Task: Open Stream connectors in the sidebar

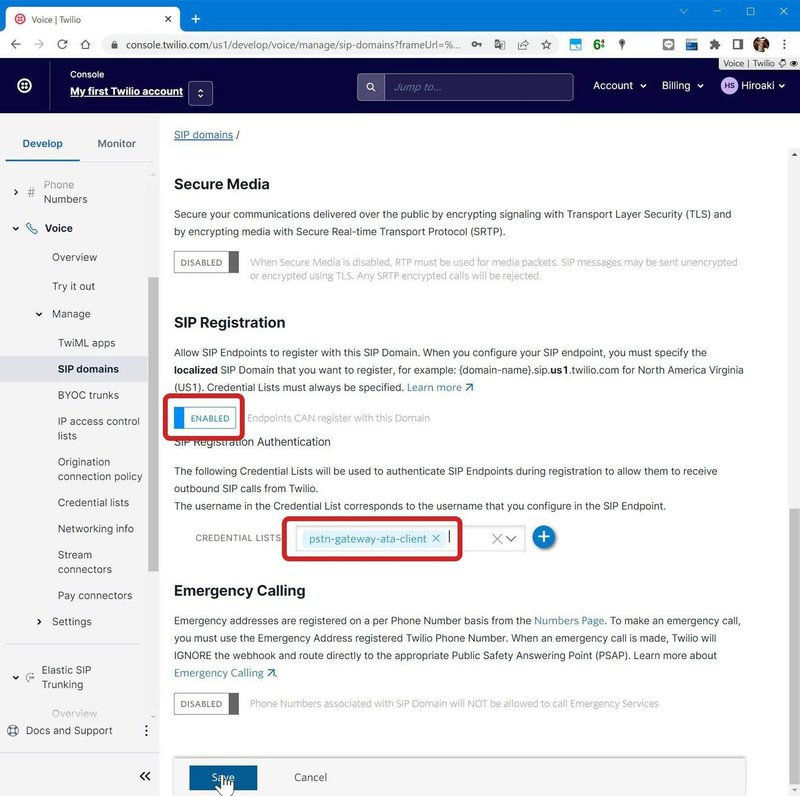Action: 85,562
